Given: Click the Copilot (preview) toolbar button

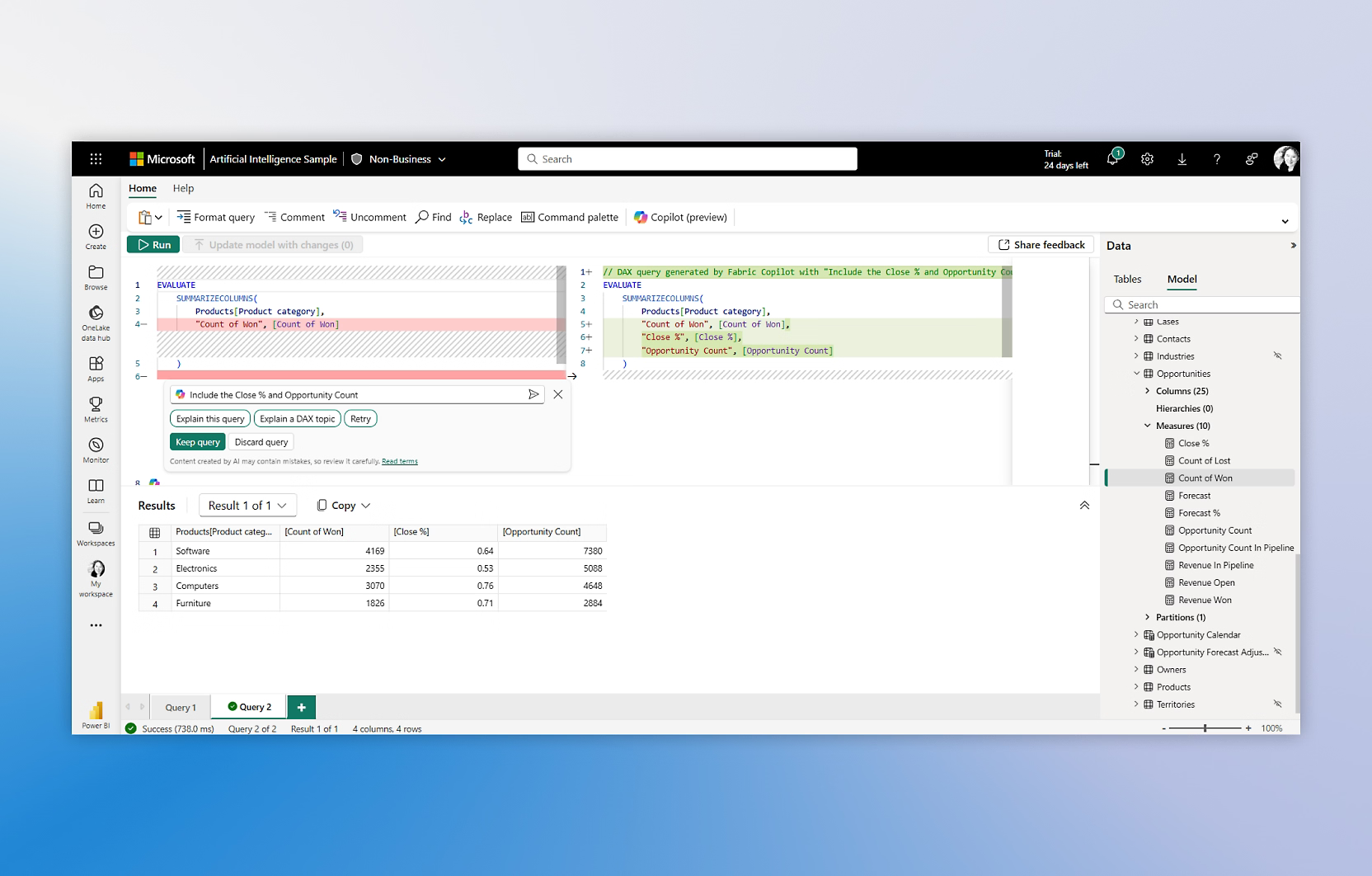Looking at the screenshot, I should [680, 217].
